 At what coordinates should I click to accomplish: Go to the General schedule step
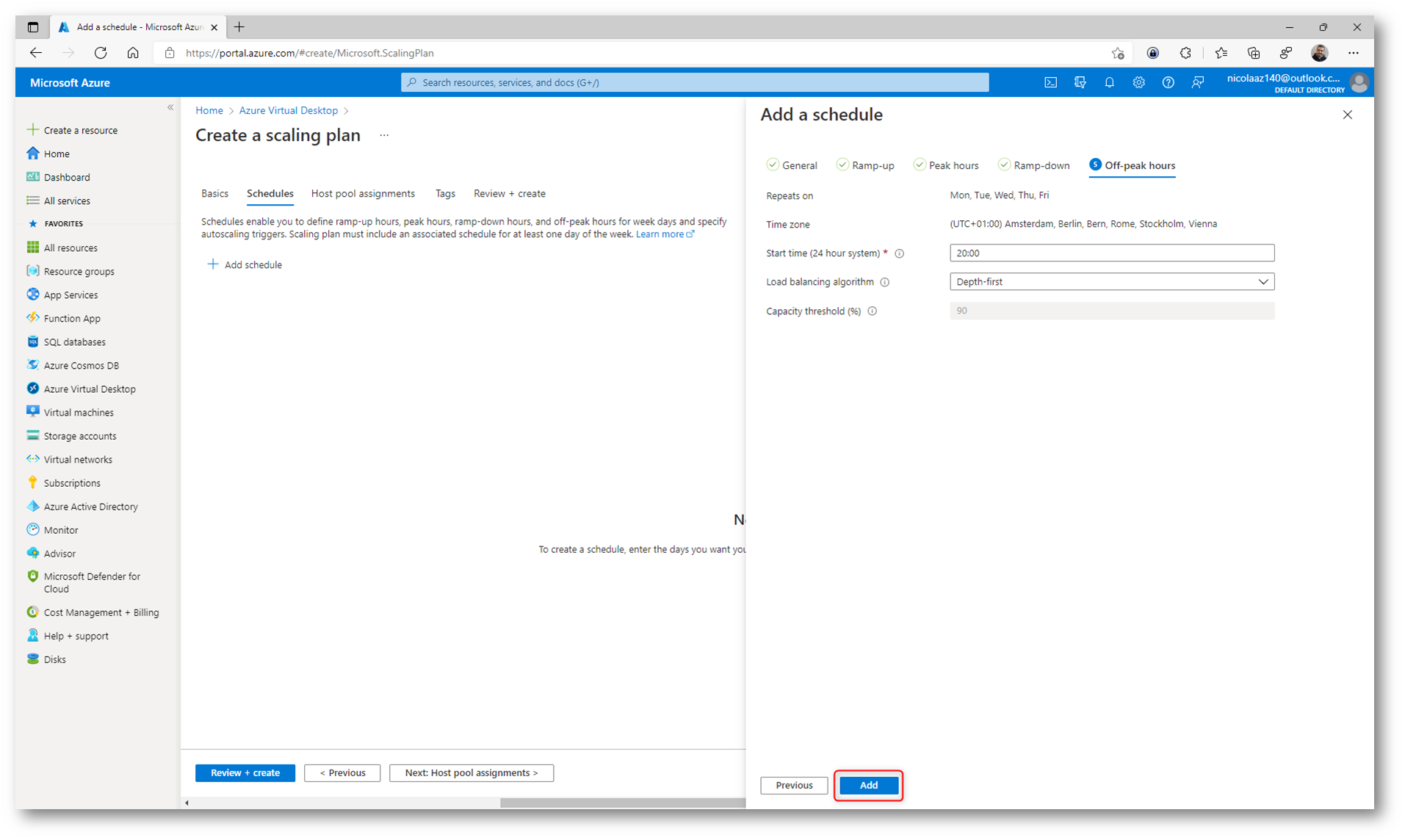tap(792, 165)
